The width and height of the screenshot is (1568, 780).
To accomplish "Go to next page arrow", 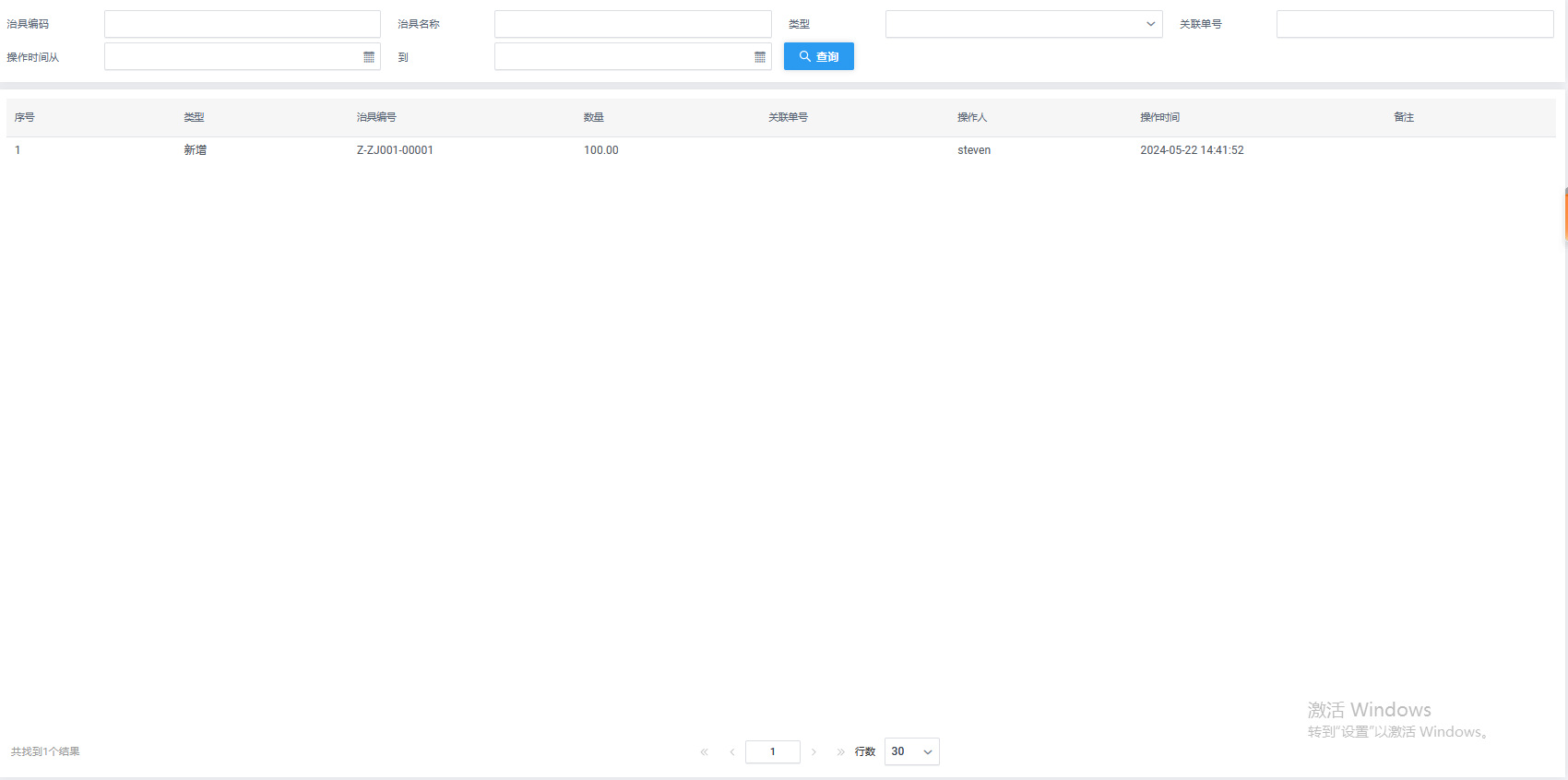I will pyautogui.click(x=814, y=751).
